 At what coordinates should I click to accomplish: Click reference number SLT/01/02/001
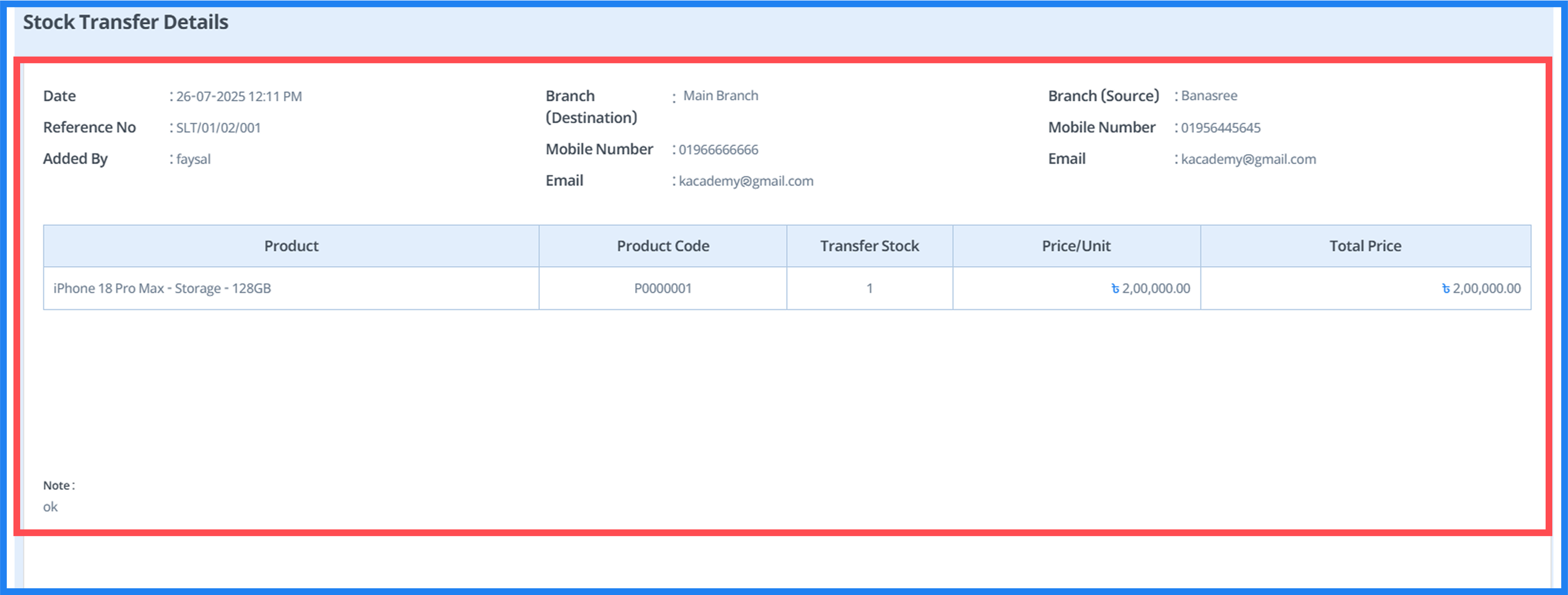[218, 128]
